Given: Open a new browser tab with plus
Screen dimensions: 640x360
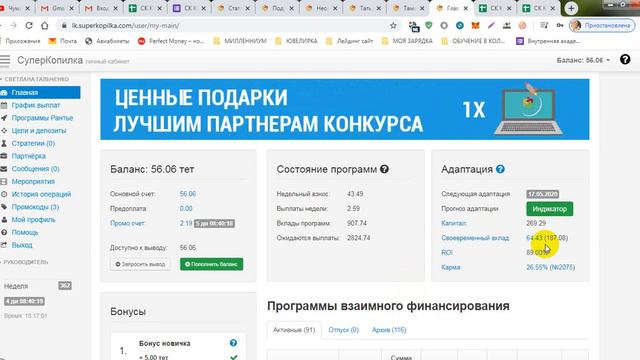Looking at the screenshot, I should click(571, 8).
